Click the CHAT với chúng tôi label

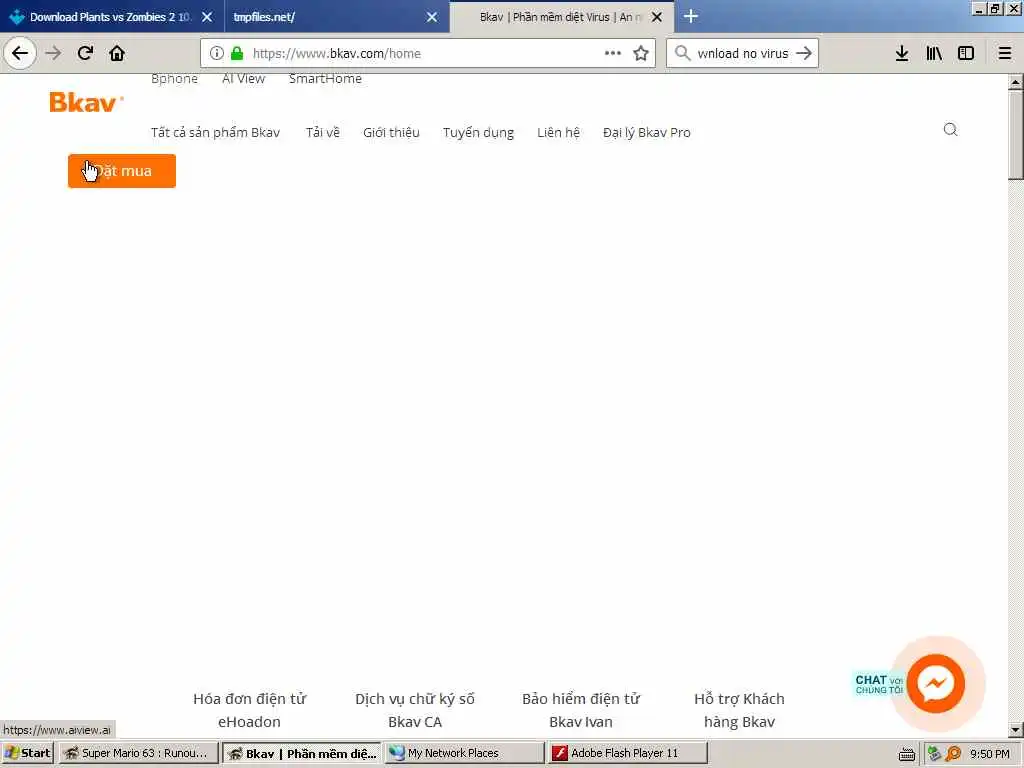878,684
